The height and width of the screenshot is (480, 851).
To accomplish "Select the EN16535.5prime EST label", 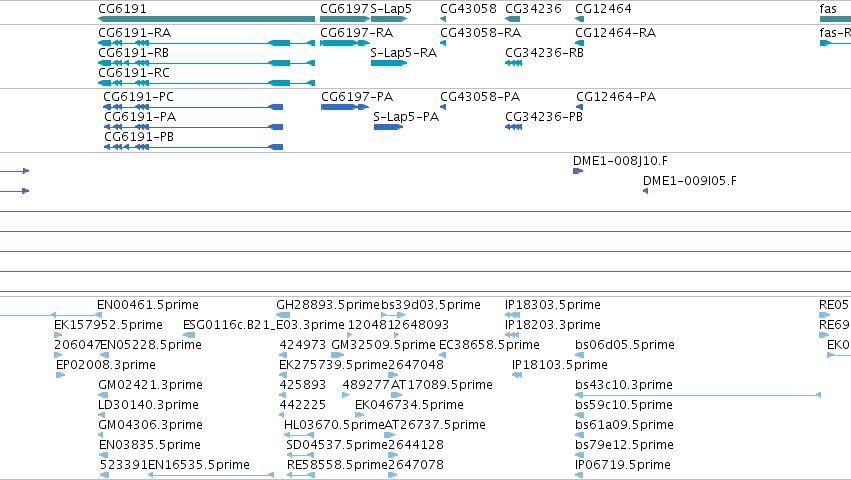I will (199, 465).
